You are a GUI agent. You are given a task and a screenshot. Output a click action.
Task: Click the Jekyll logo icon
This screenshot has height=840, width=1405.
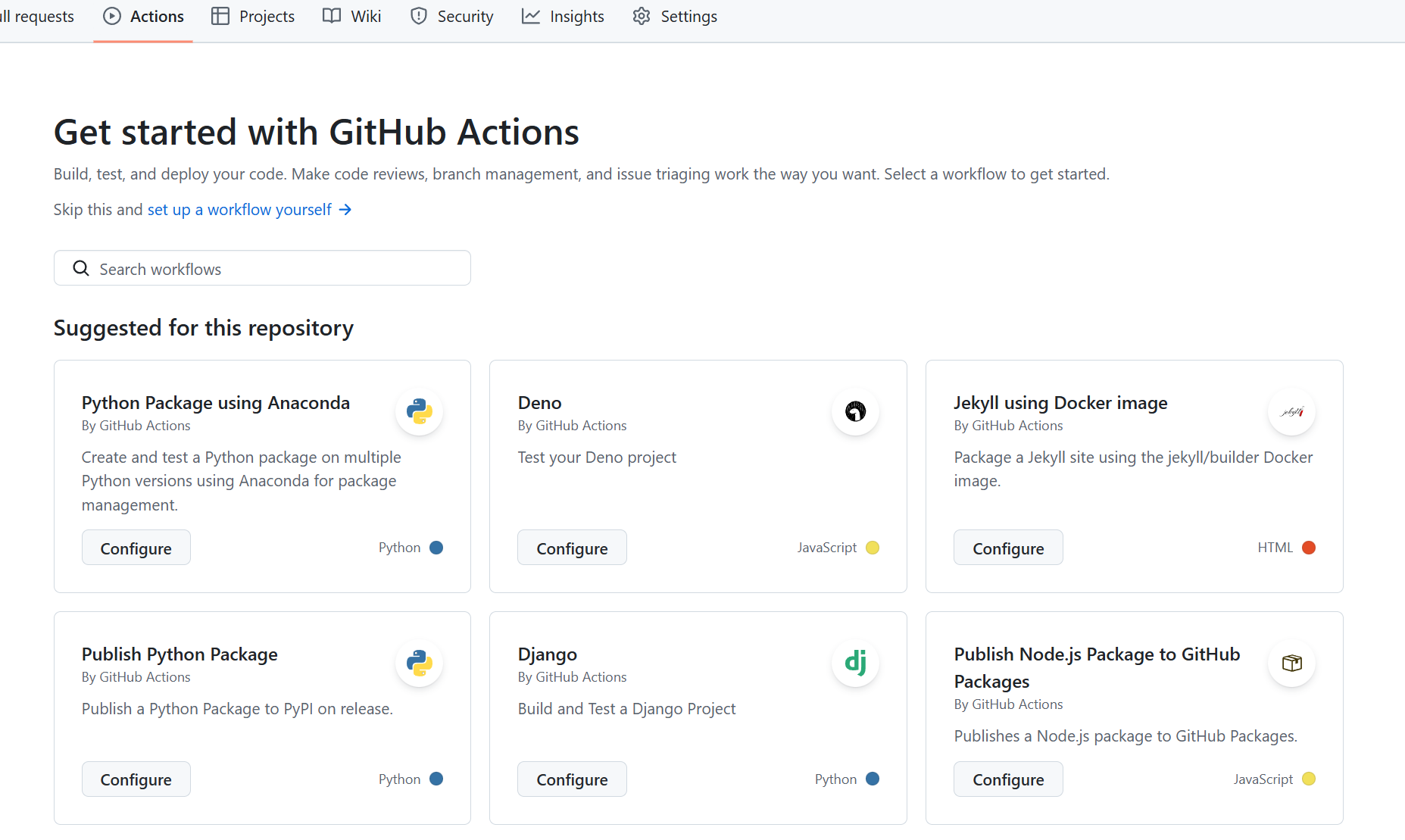pos(1291,411)
